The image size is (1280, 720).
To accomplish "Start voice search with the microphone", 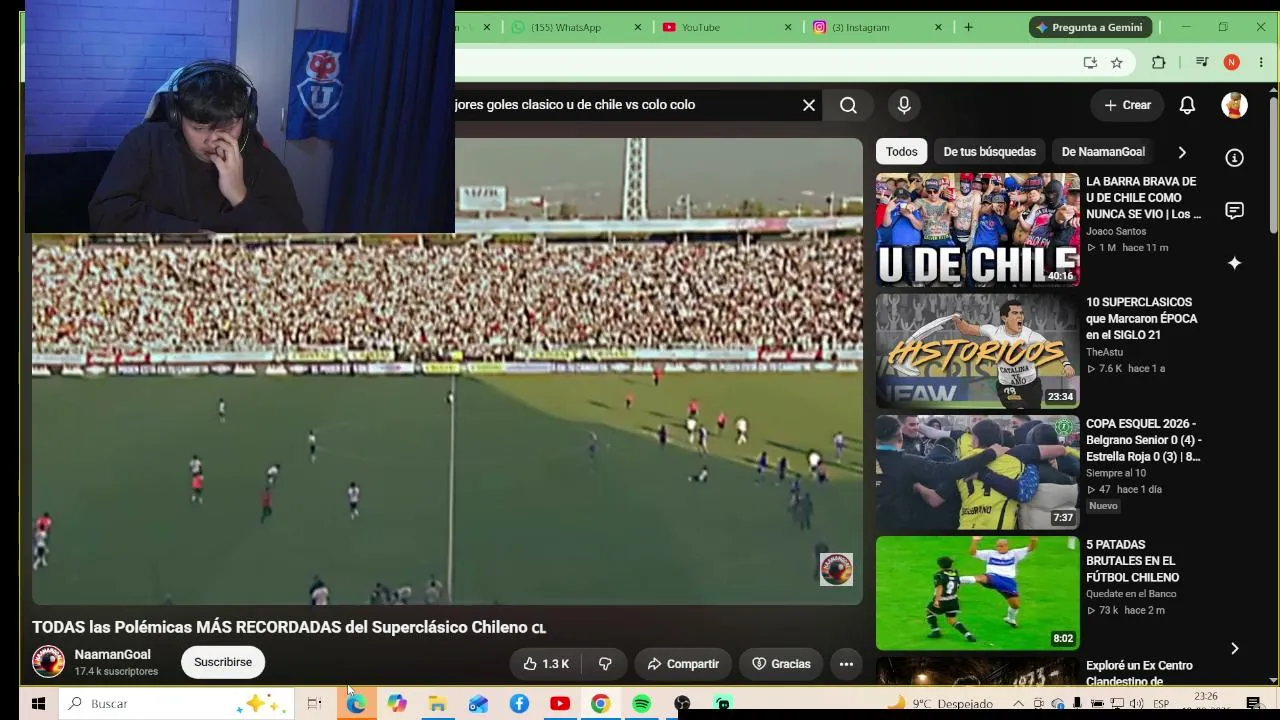I will pyautogui.click(x=904, y=105).
